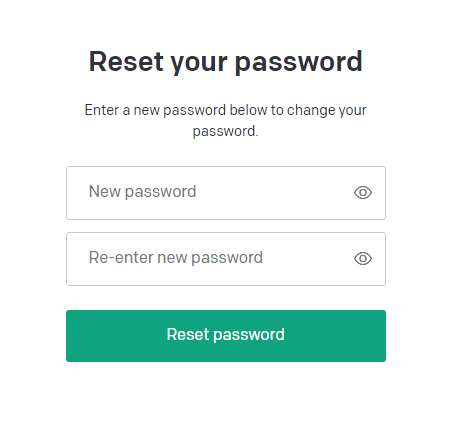
Task: Reveal the password typed in the confirmation field
Action: click(x=363, y=259)
